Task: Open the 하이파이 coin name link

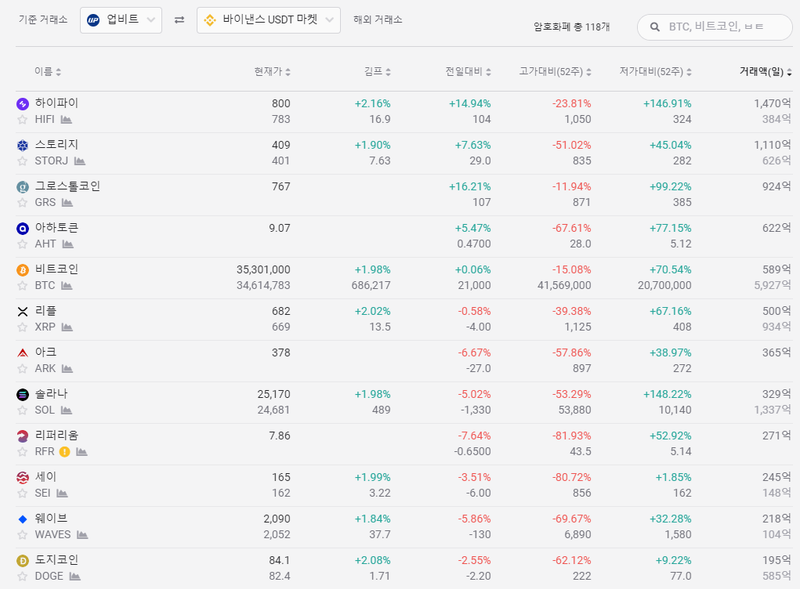Action: click(57, 103)
